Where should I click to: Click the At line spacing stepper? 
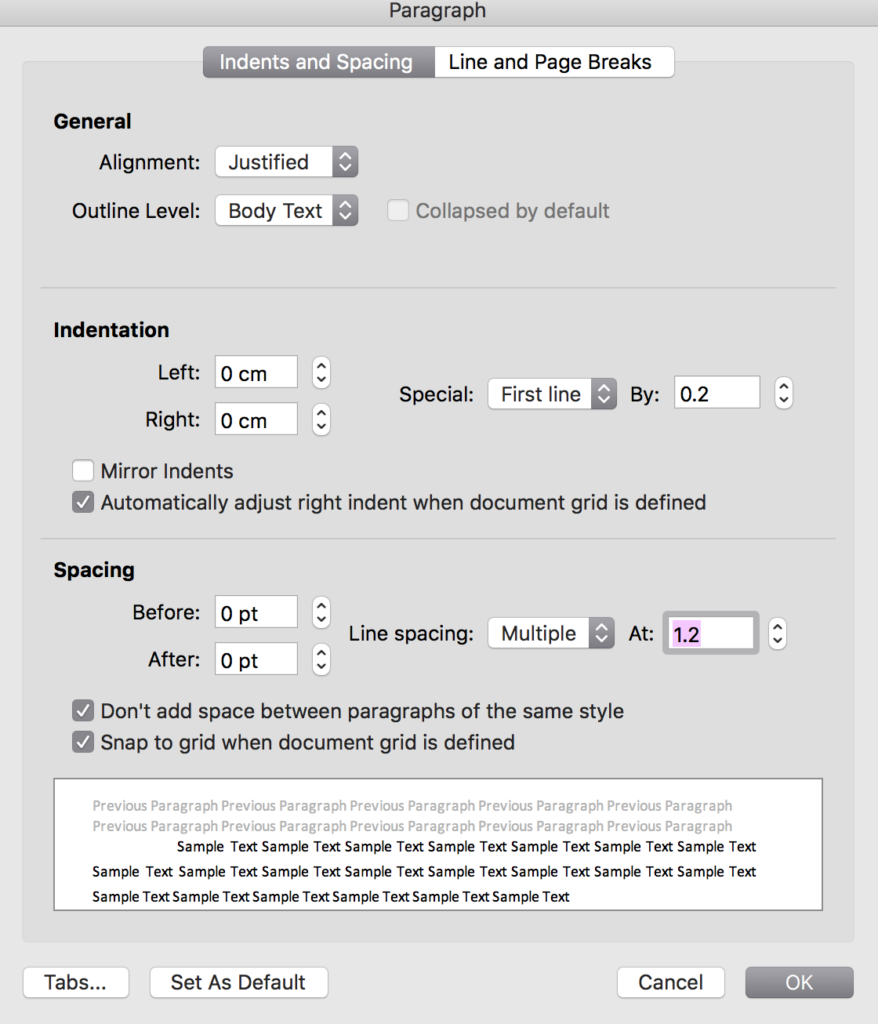[x=777, y=633]
